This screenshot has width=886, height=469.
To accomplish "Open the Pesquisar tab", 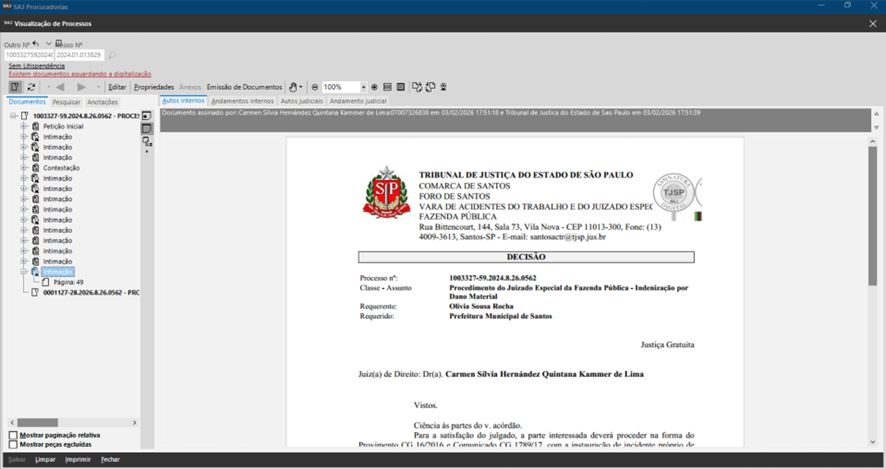I will [x=66, y=102].
